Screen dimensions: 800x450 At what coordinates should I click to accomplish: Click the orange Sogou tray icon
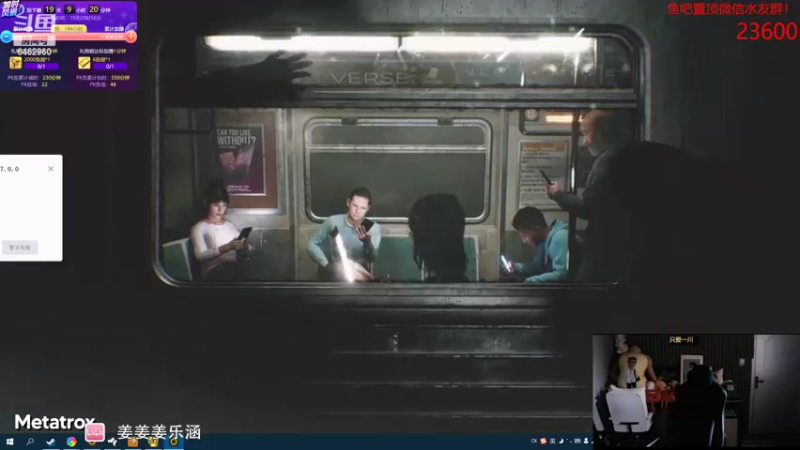point(543,441)
